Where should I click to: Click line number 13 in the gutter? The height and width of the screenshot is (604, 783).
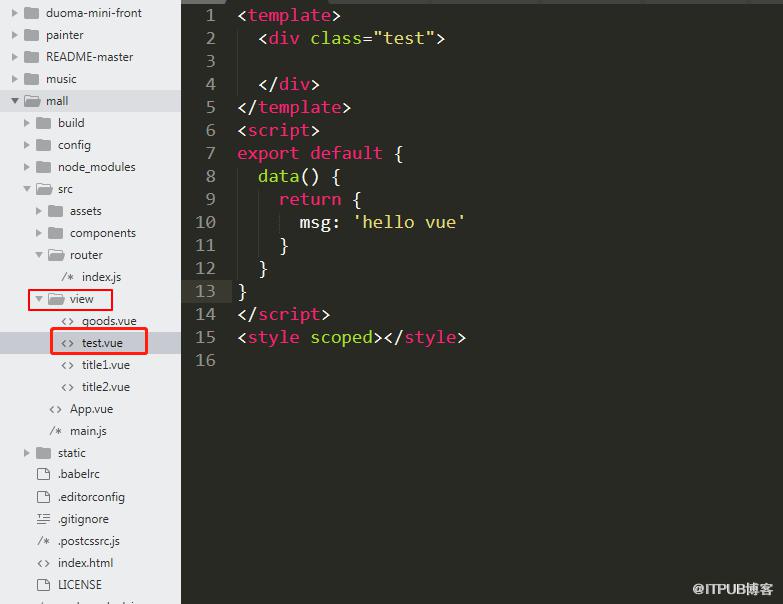pos(206,291)
